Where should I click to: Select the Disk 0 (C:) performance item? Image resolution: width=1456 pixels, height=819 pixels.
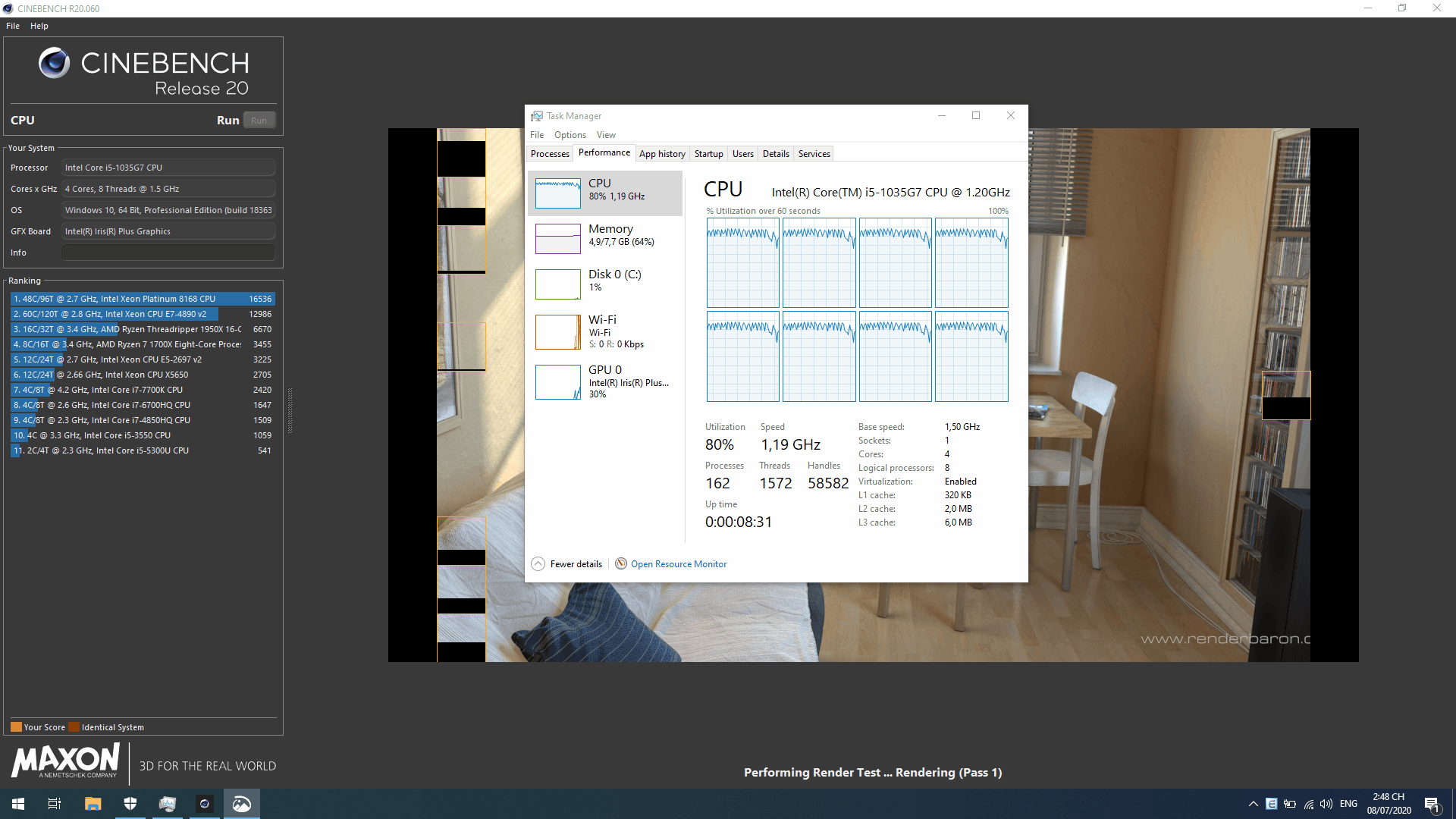click(x=605, y=284)
